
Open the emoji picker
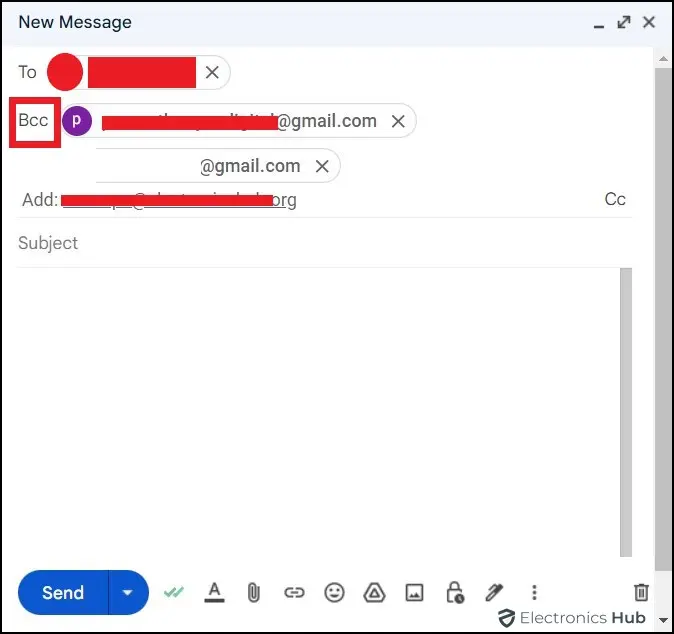pos(334,593)
